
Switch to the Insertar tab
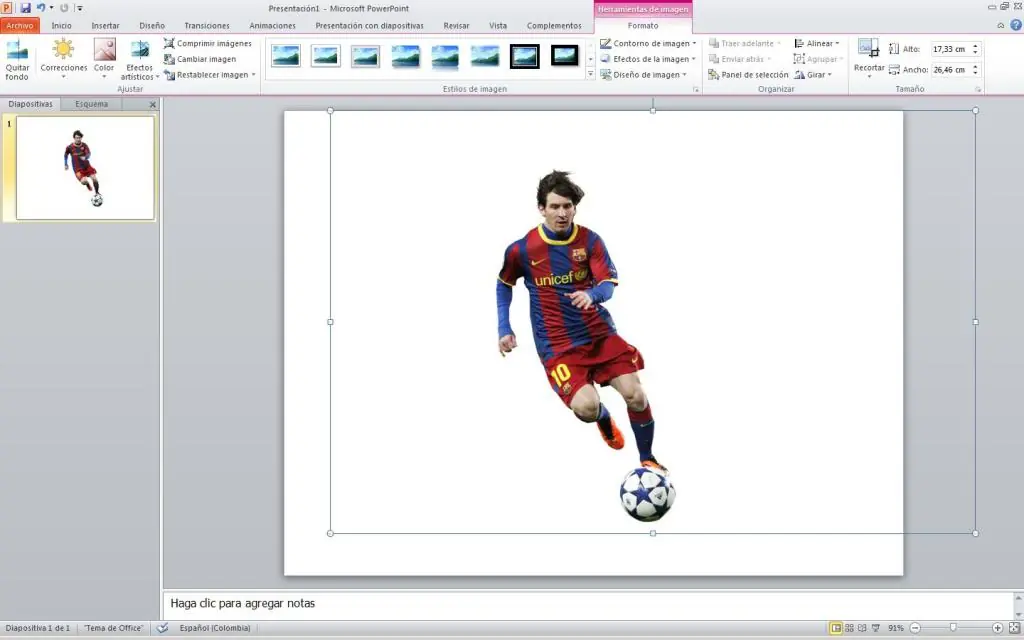[x=105, y=25]
